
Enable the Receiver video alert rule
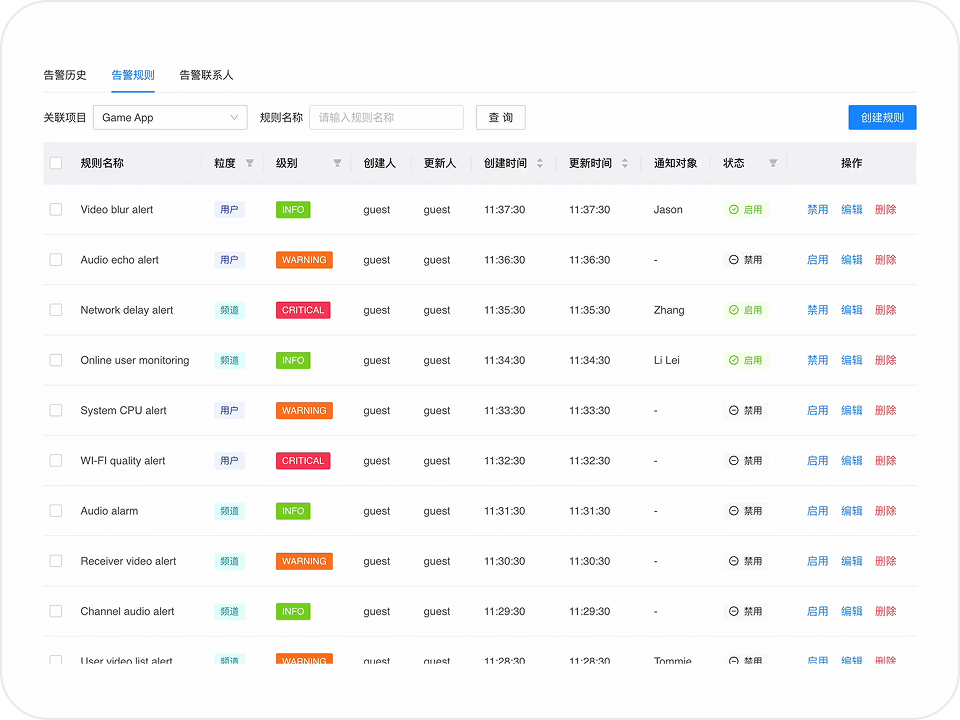[817, 561]
